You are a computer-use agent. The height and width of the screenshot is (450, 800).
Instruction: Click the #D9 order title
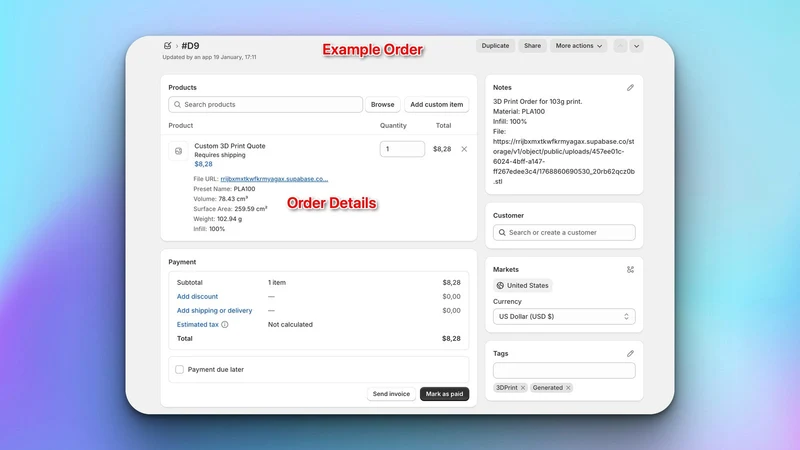tap(190, 46)
